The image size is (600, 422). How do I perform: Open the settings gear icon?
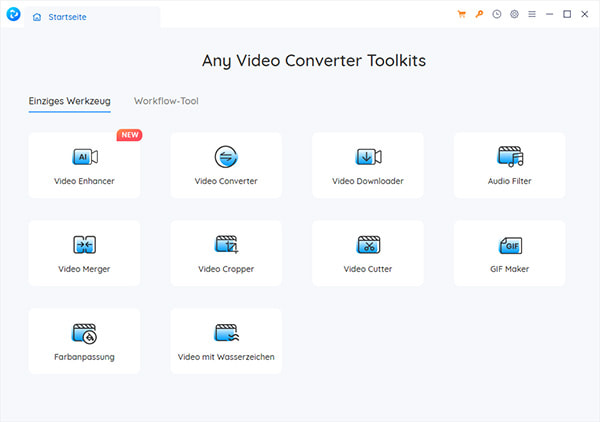(514, 14)
